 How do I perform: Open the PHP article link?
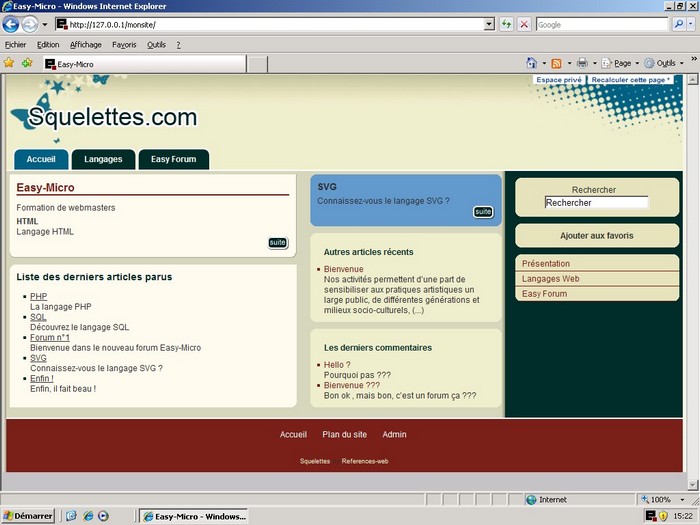tap(38, 296)
